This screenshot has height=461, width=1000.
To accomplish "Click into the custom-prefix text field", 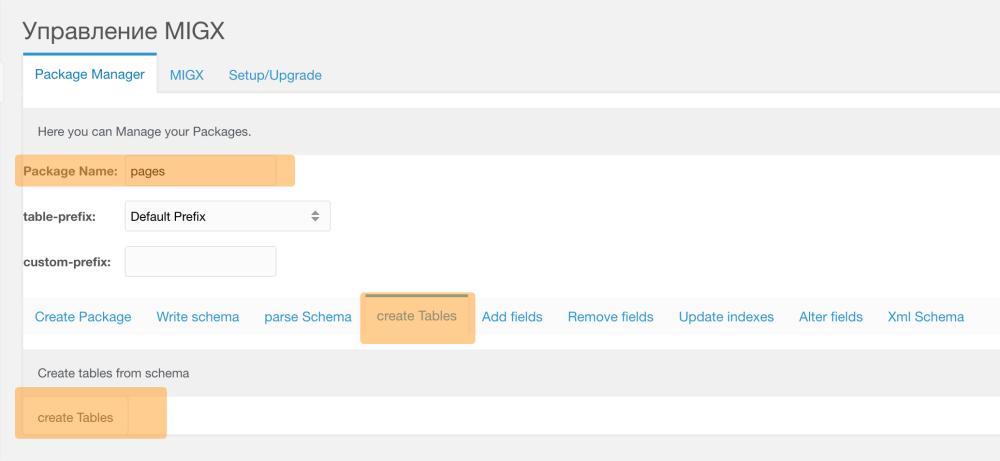I will click(200, 261).
